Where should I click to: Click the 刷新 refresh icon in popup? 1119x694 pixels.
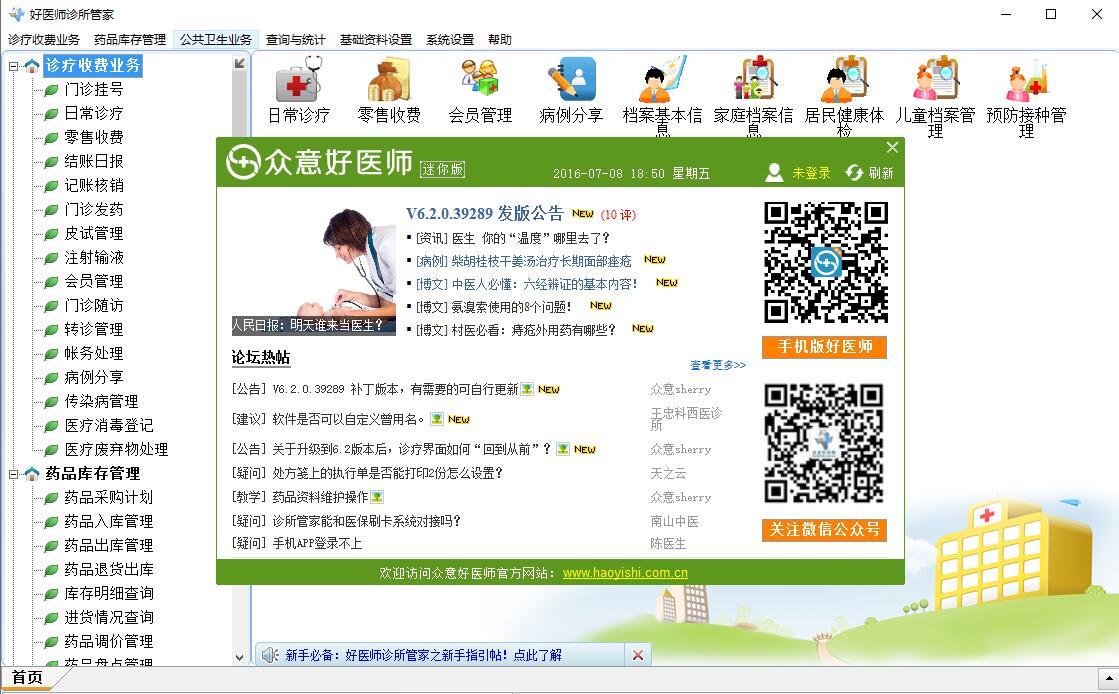tap(854, 173)
